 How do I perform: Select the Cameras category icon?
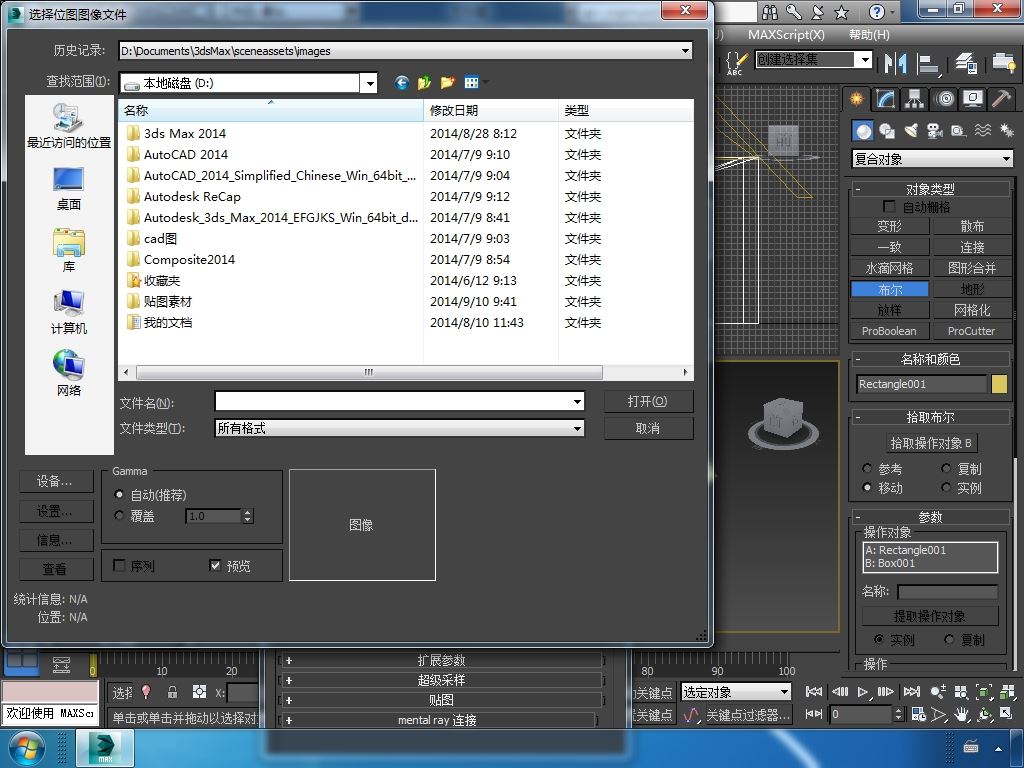(x=935, y=131)
